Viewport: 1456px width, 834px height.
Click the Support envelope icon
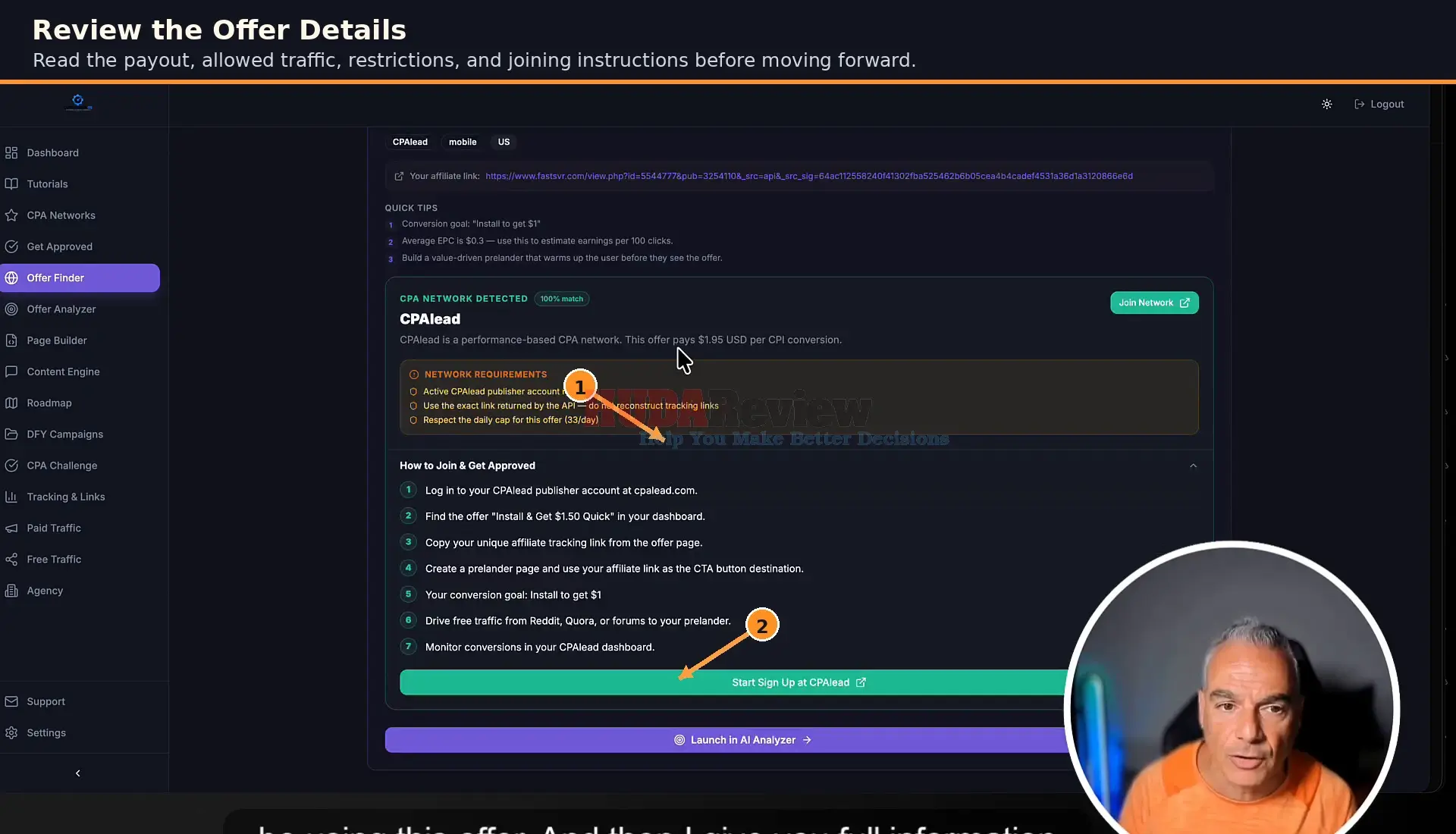[11, 701]
